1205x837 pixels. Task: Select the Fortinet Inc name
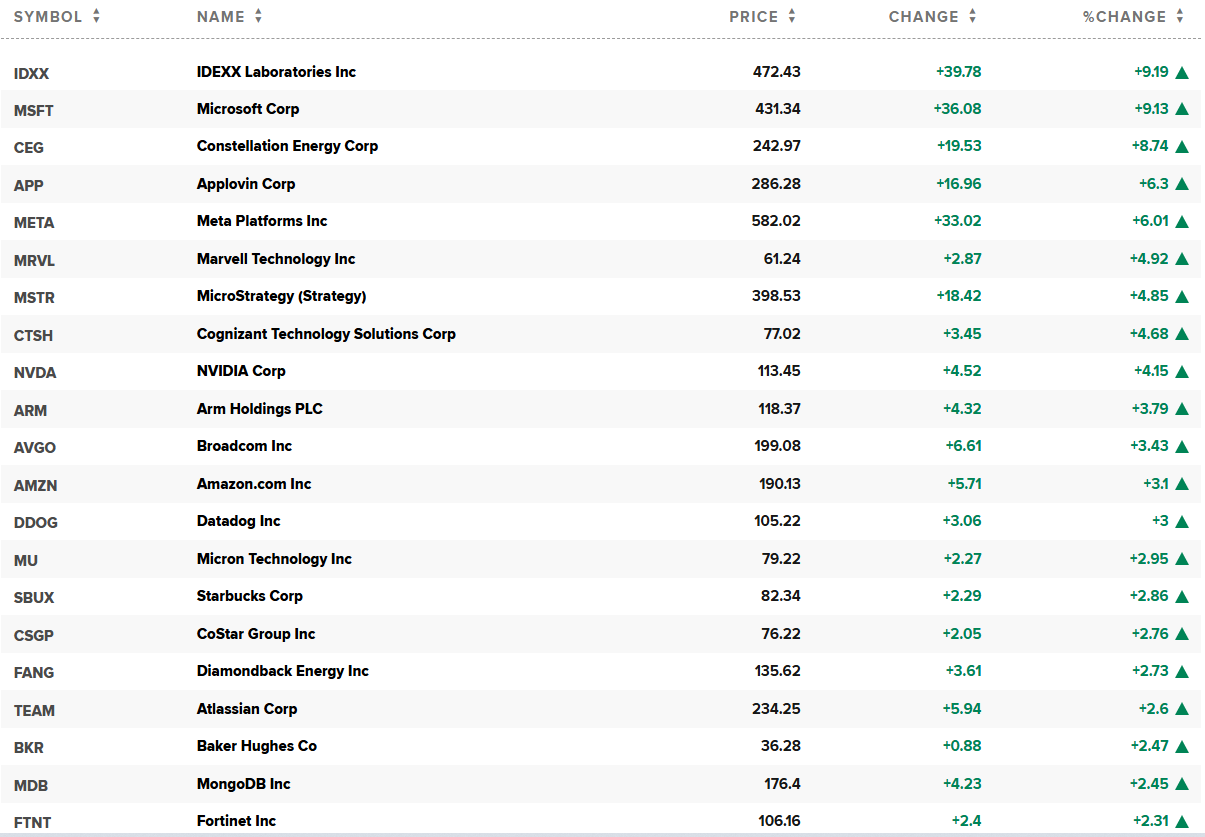[236, 821]
